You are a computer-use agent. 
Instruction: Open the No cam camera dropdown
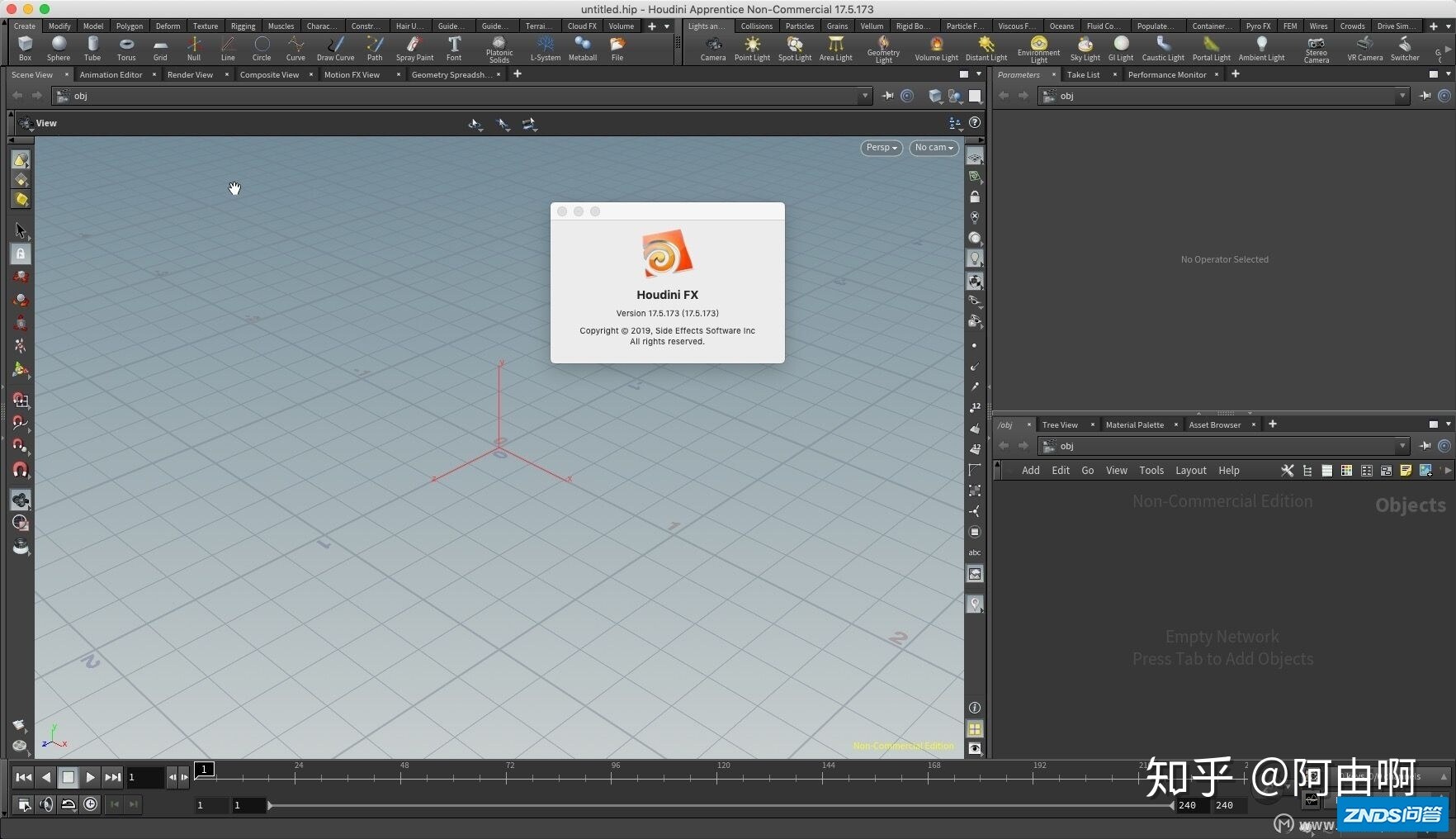(x=934, y=148)
